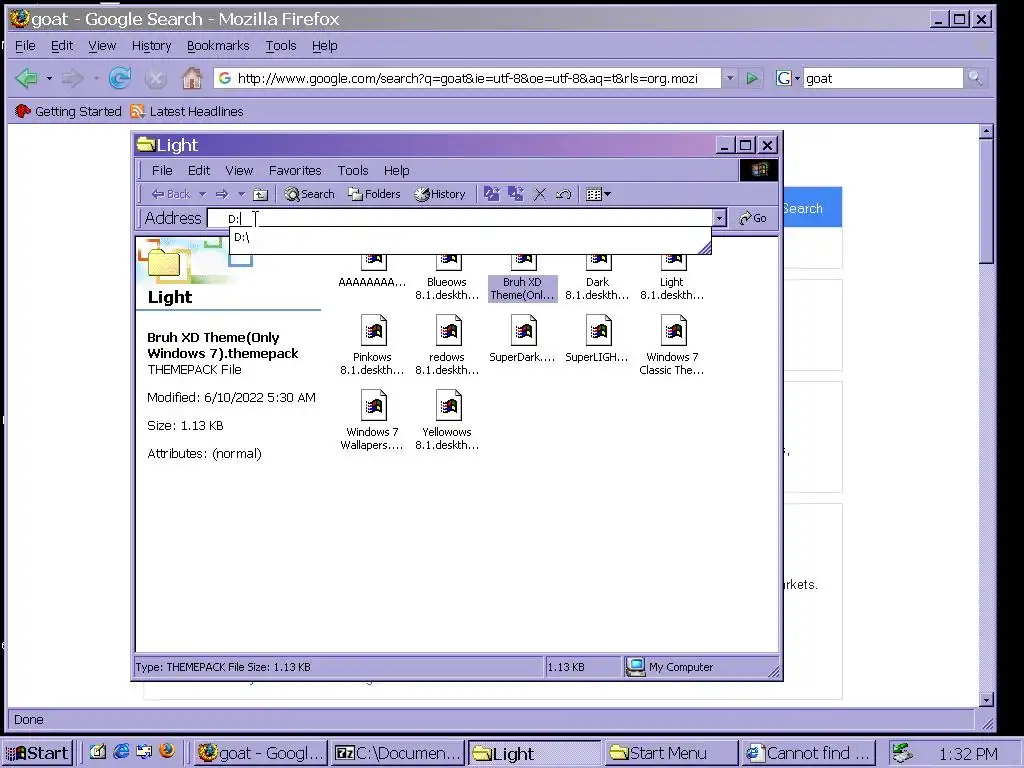The image size is (1024, 768).
Task: Click Firefox search magnifier button
Action: (975, 78)
